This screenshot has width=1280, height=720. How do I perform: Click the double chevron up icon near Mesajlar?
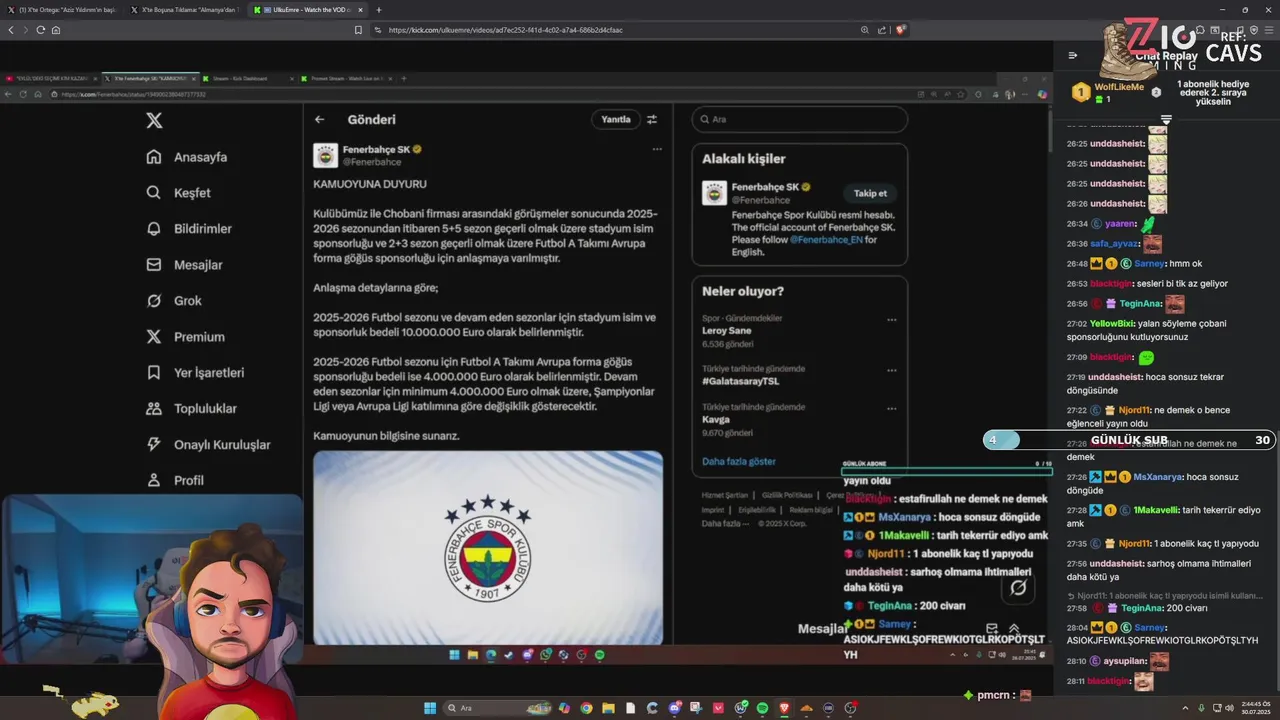pos(1013,629)
